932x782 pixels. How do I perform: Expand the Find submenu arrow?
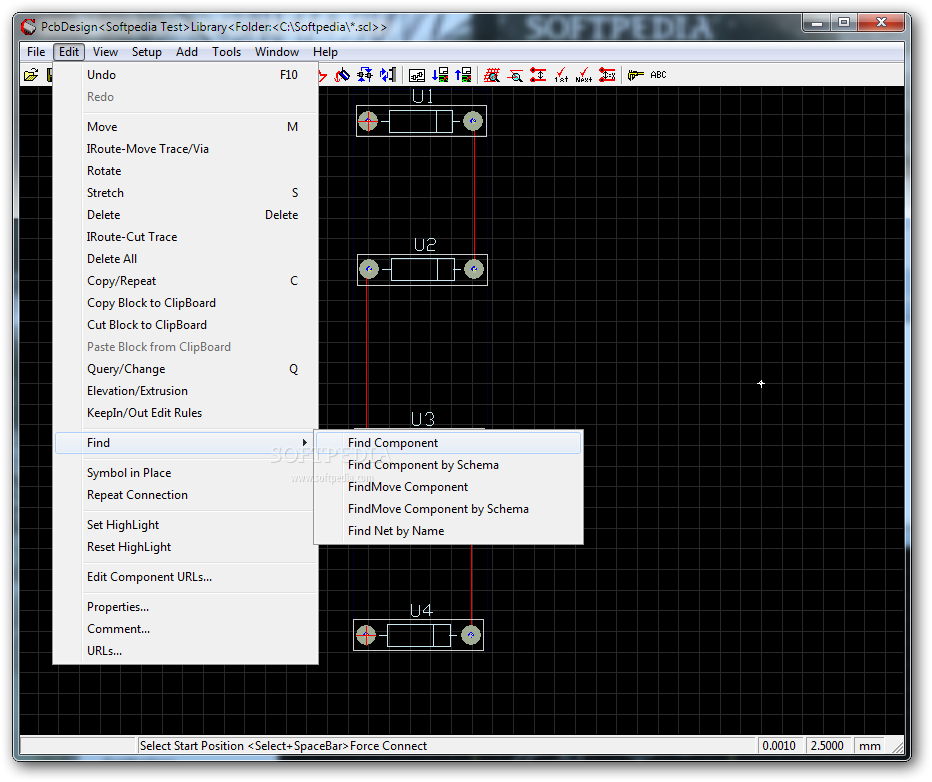click(x=304, y=443)
